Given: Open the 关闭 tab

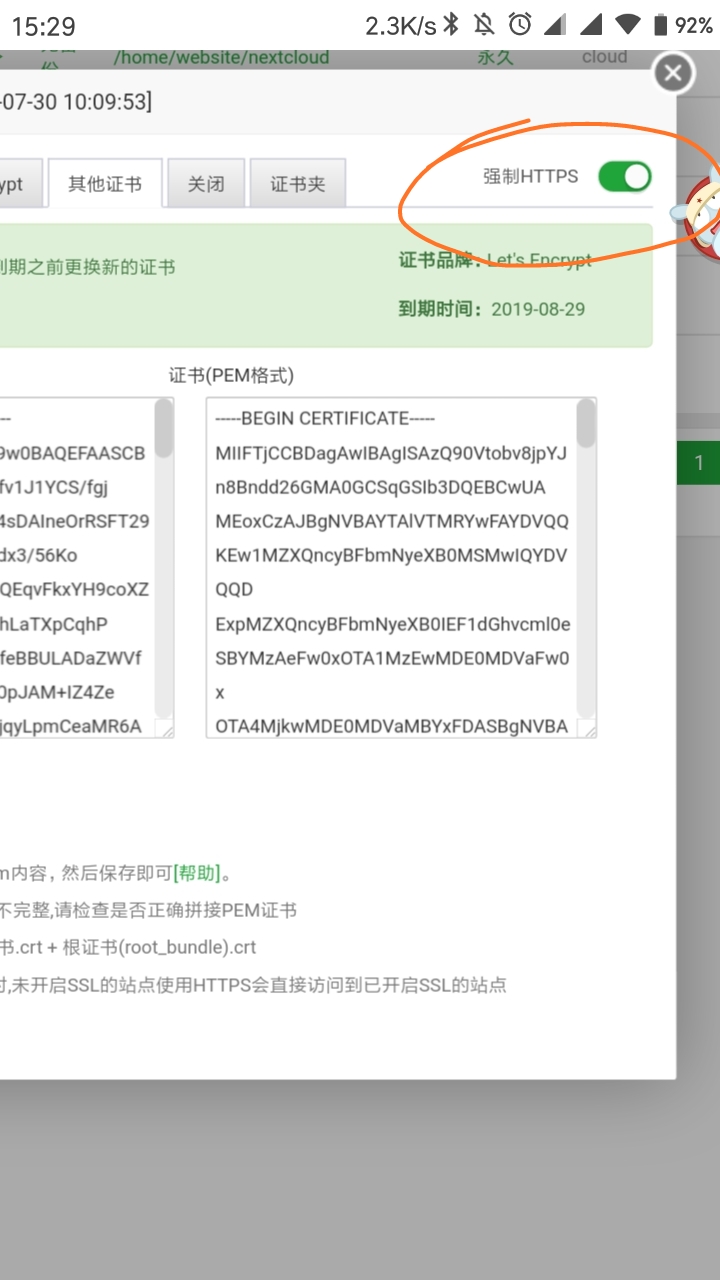Looking at the screenshot, I should [206, 184].
